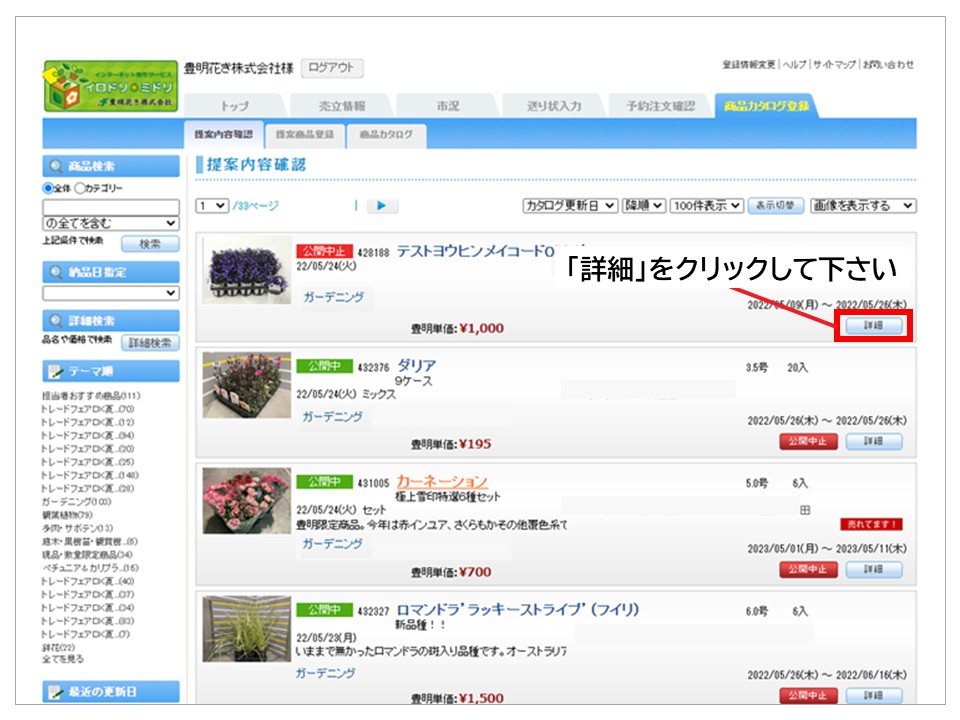
Task: Click the product search keyword text field
Action: click(x=110, y=206)
